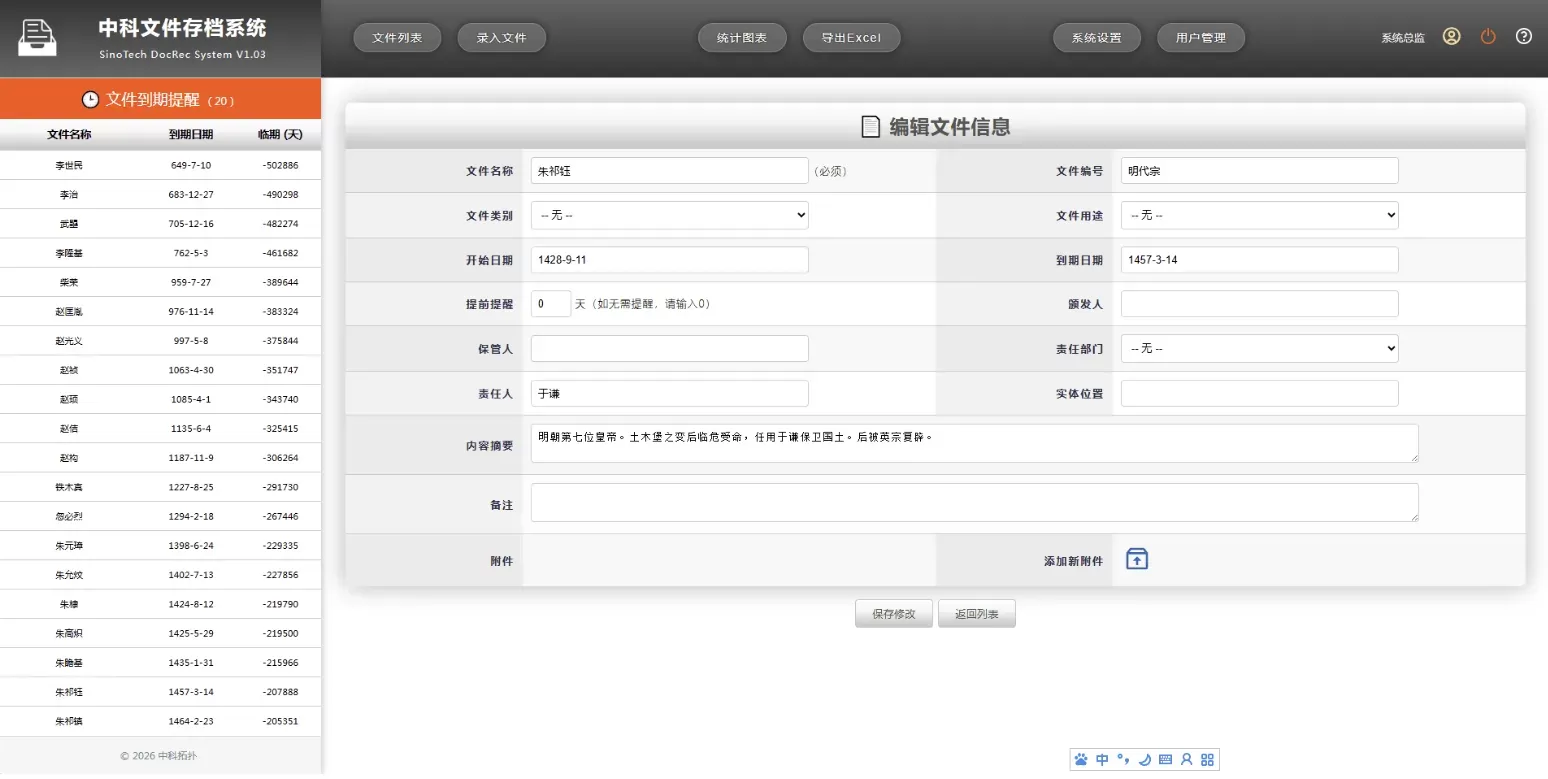Select the 李治 row in reminder list
Image resolution: width=1548 pixels, height=779 pixels.
pyautogui.click(x=160, y=194)
